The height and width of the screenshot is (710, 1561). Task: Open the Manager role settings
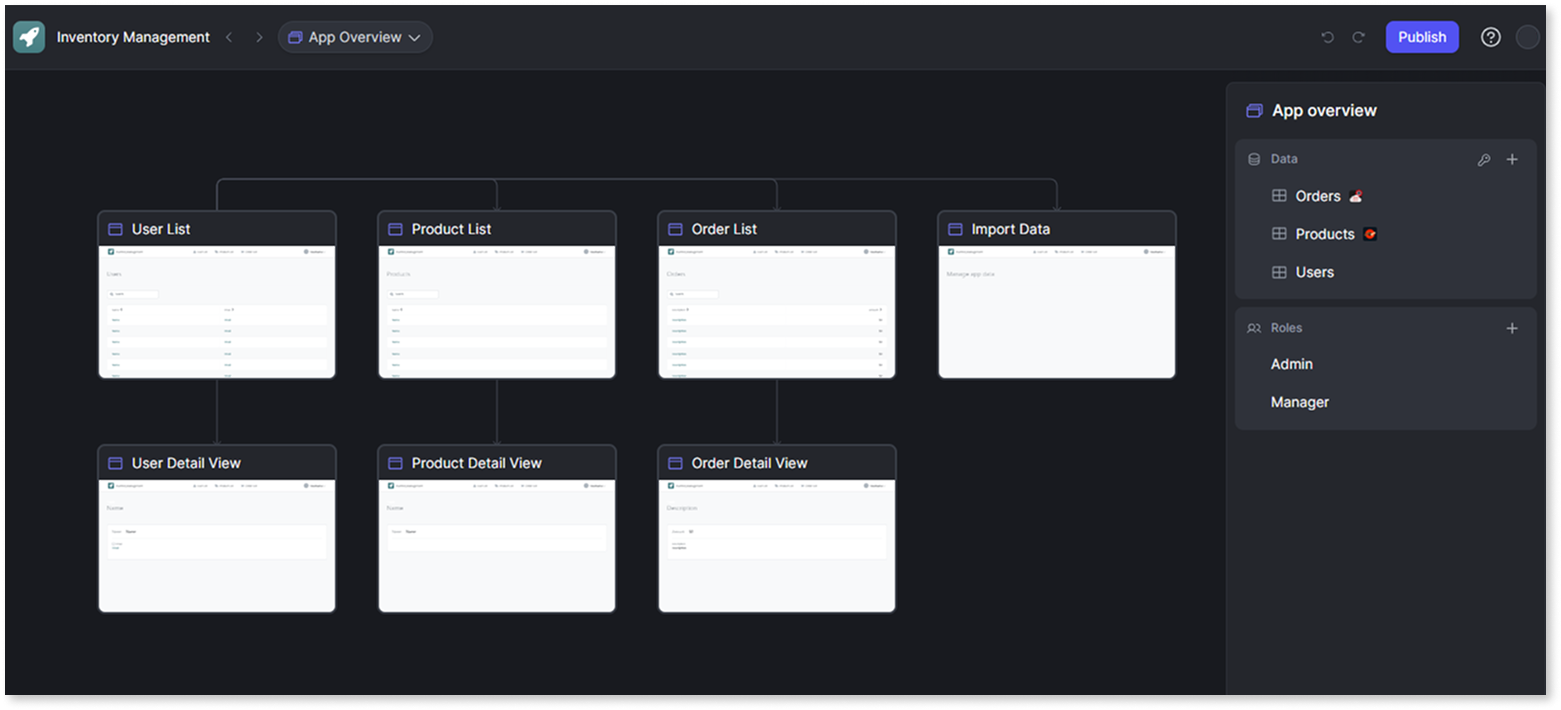pos(1299,401)
